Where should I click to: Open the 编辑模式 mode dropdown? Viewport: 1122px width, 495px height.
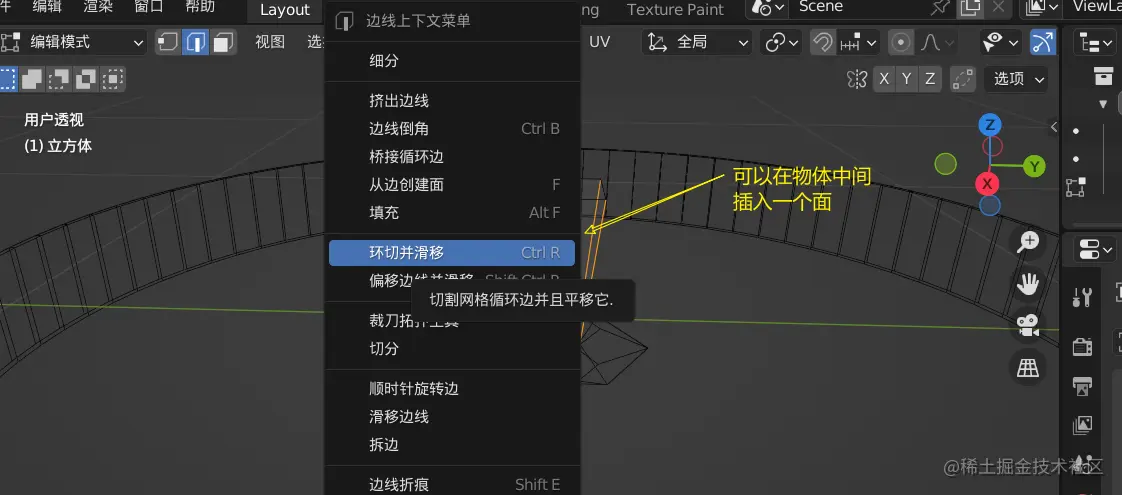(74, 42)
